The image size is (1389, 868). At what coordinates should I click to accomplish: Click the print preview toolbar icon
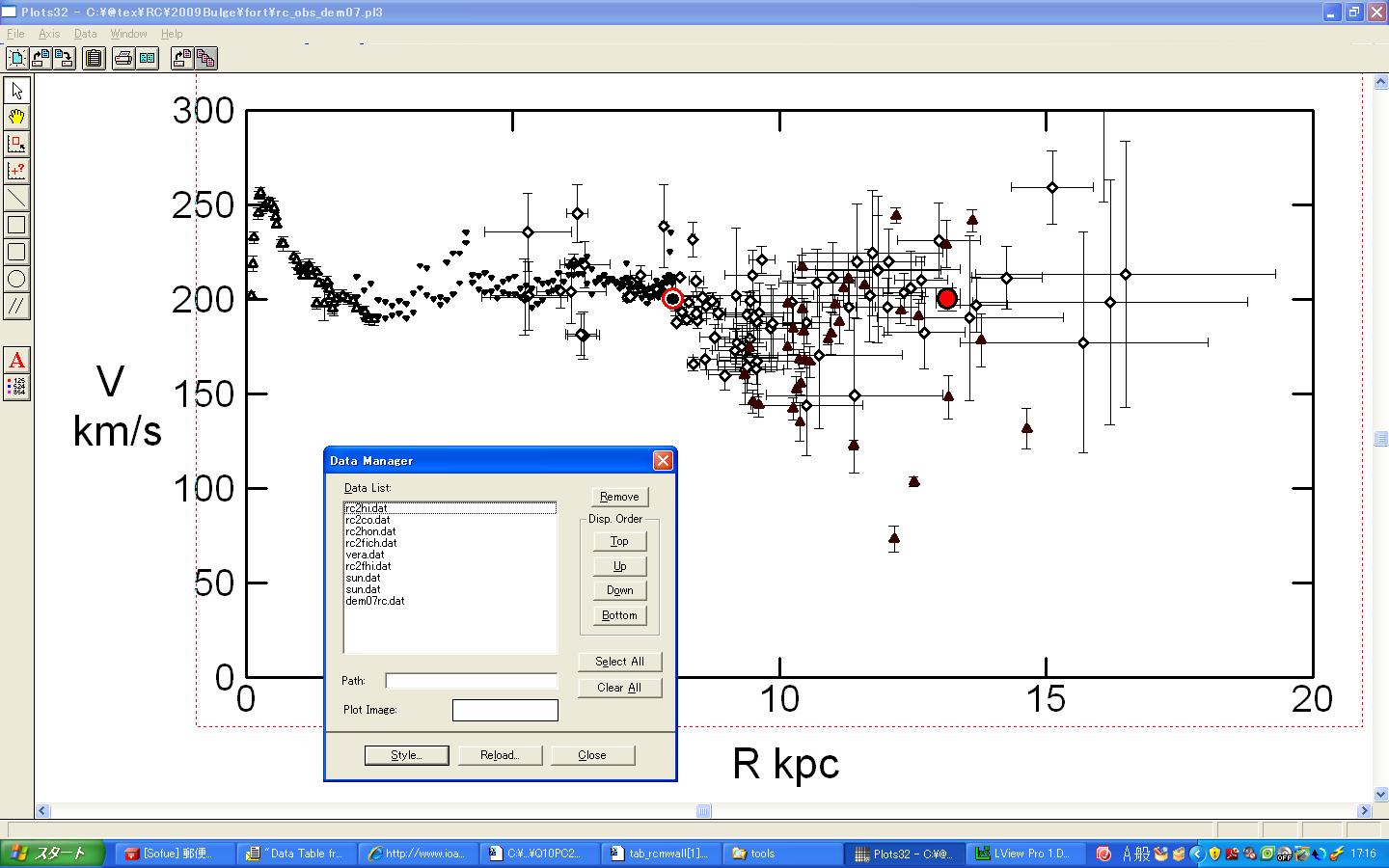coord(147,58)
